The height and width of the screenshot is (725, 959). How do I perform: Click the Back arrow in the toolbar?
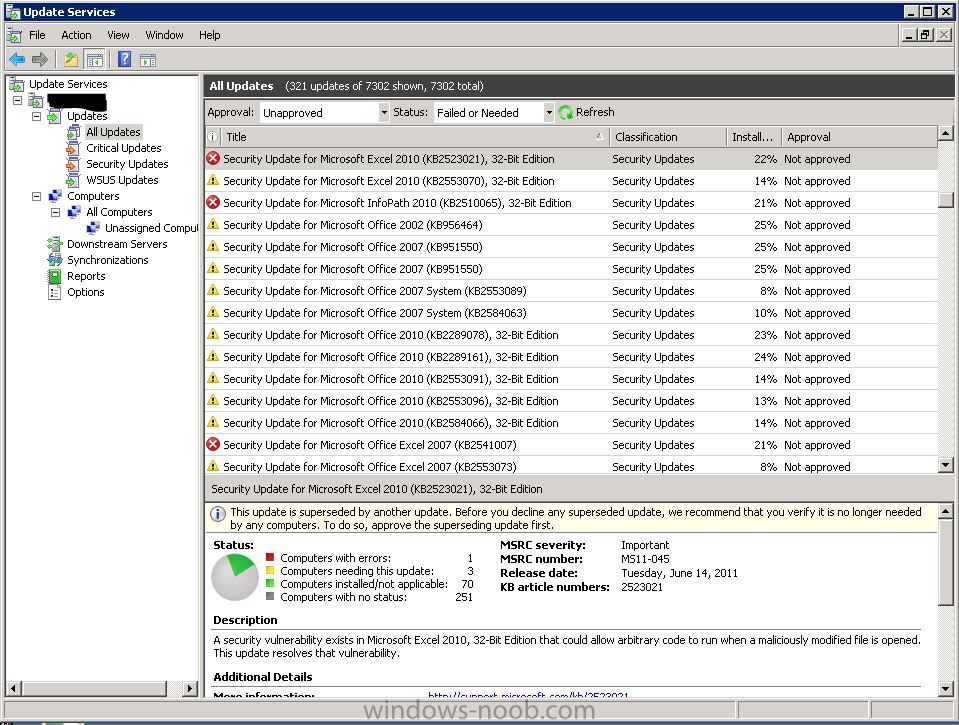(x=17, y=59)
